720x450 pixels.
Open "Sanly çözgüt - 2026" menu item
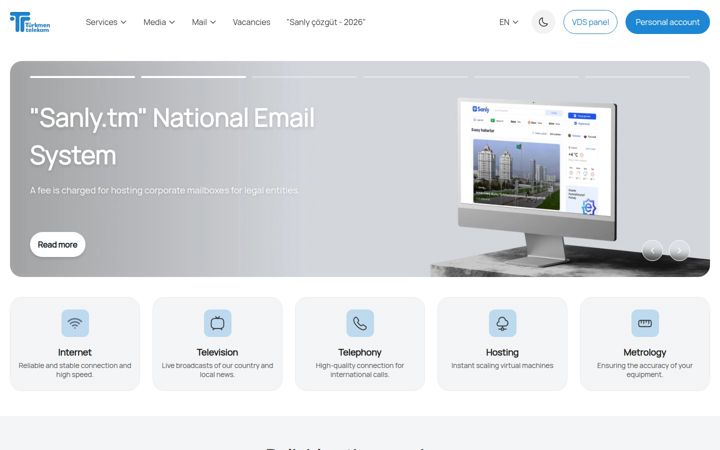tap(326, 22)
